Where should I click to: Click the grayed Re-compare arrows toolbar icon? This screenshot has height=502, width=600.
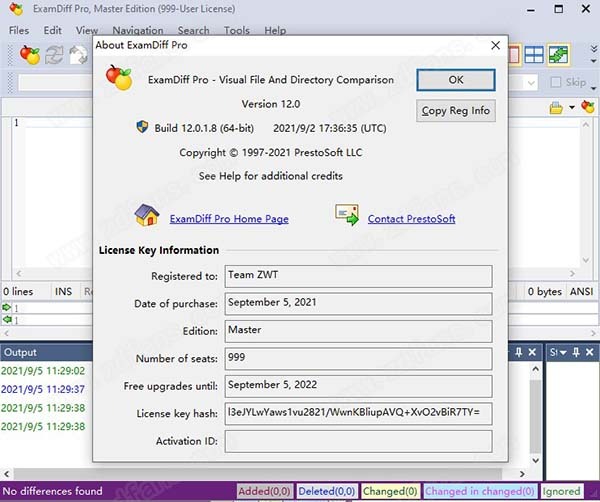click(54, 55)
